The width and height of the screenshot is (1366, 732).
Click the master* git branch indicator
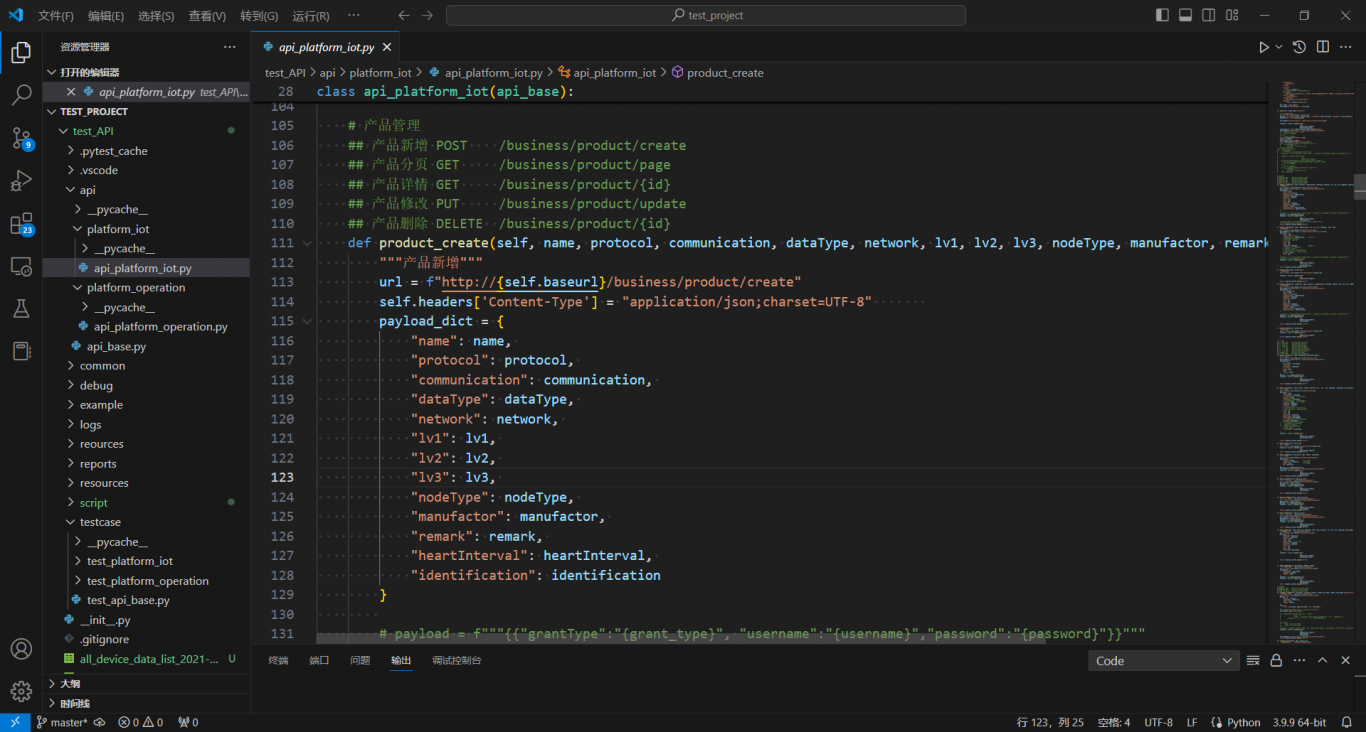[62, 722]
